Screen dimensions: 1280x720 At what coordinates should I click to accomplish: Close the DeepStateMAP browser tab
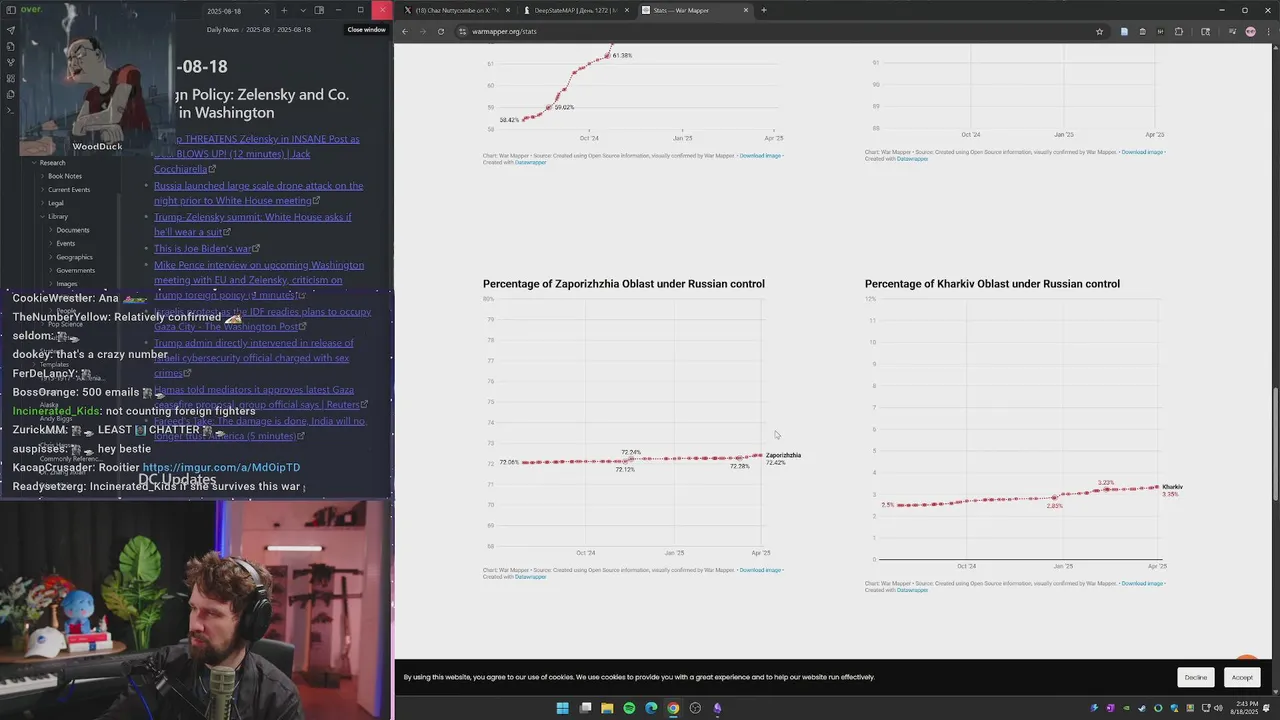[x=627, y=10]
